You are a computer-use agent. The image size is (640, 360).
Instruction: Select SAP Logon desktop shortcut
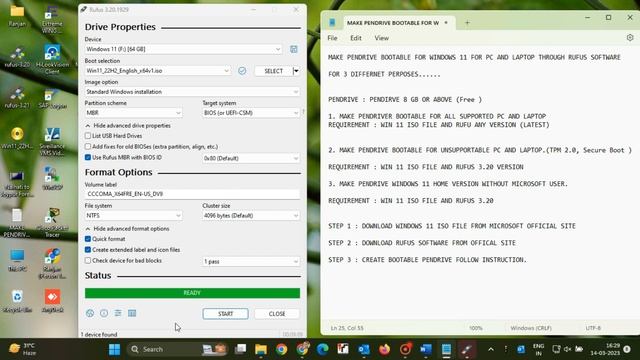pyautogui.click(x=52, y=98)
